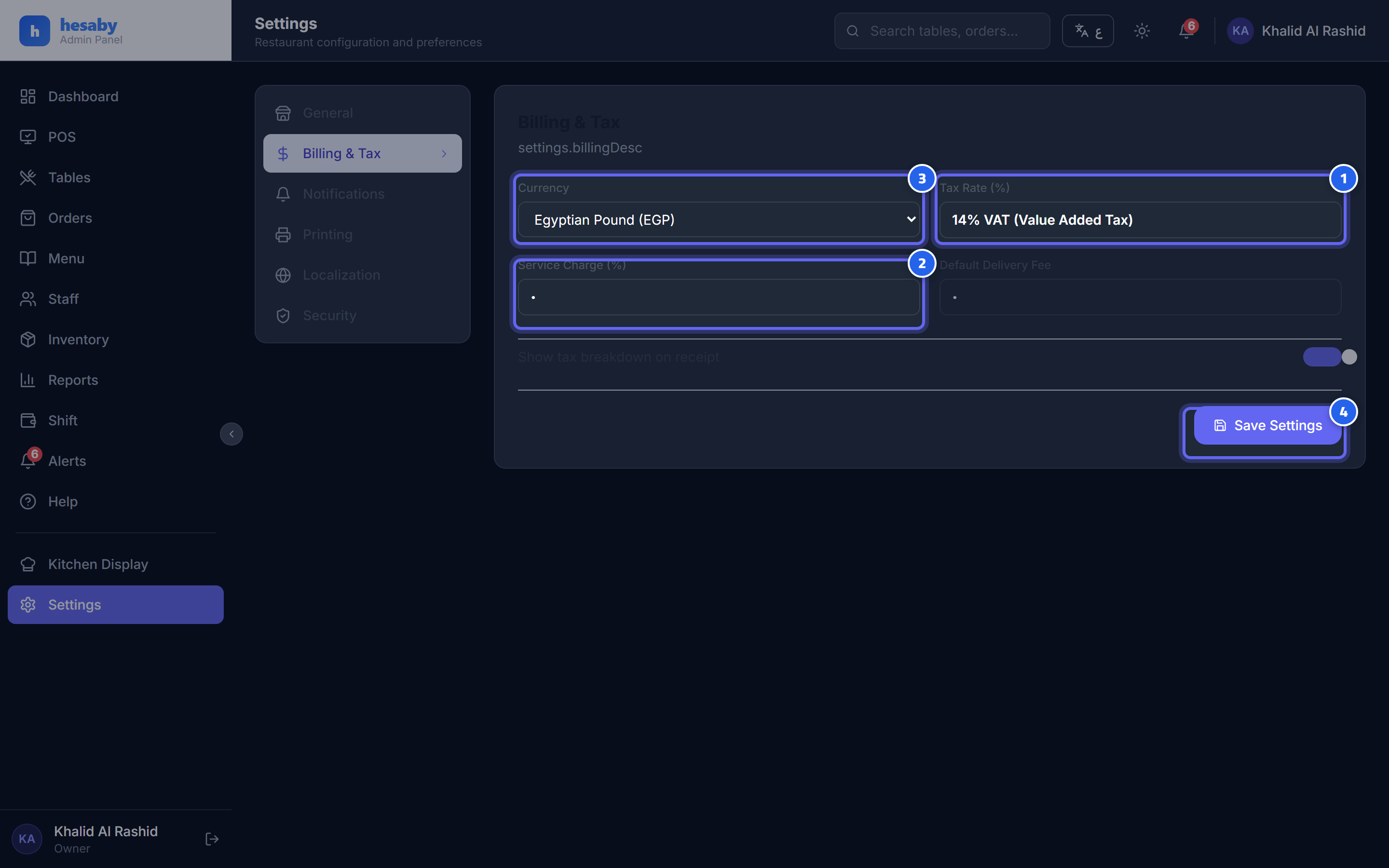Open the Currency dropdown showing Egyptian Pound
This screenshot has width=1389, height=868.
pyautogui.click(x=719, y=219)
